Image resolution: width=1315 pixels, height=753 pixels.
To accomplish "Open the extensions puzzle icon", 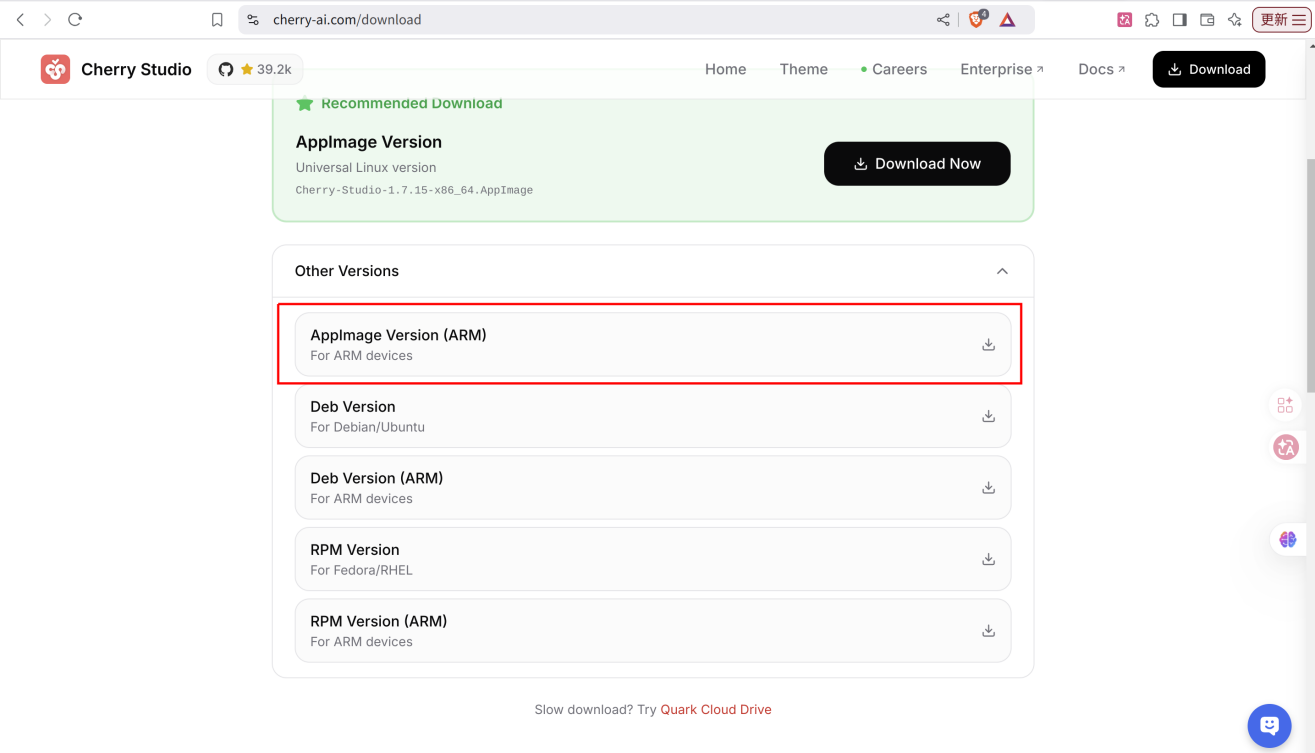I will (x=1152, y=19).
